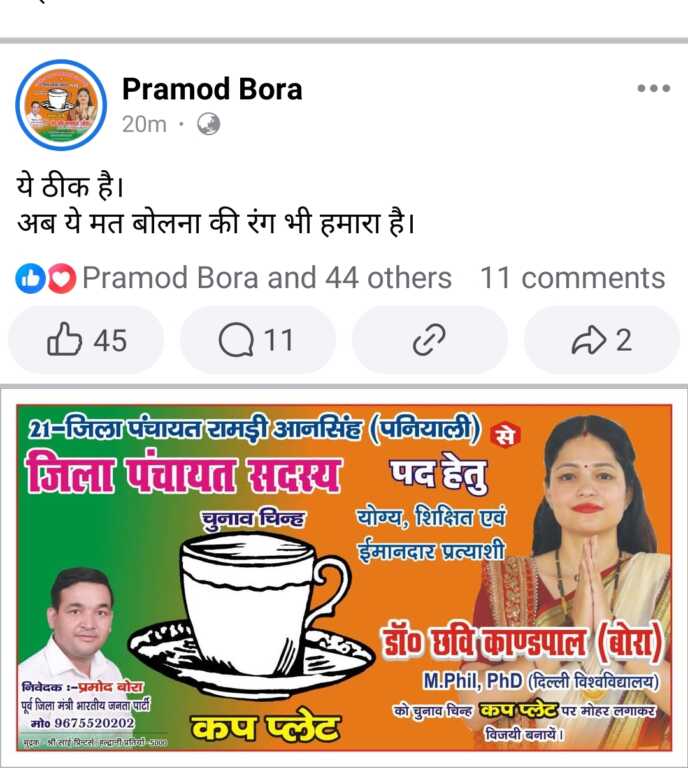The height and width of the screenshot is (768, 688).
Task: Like the post using the thumbs-up button
Action: click(86, 339)
